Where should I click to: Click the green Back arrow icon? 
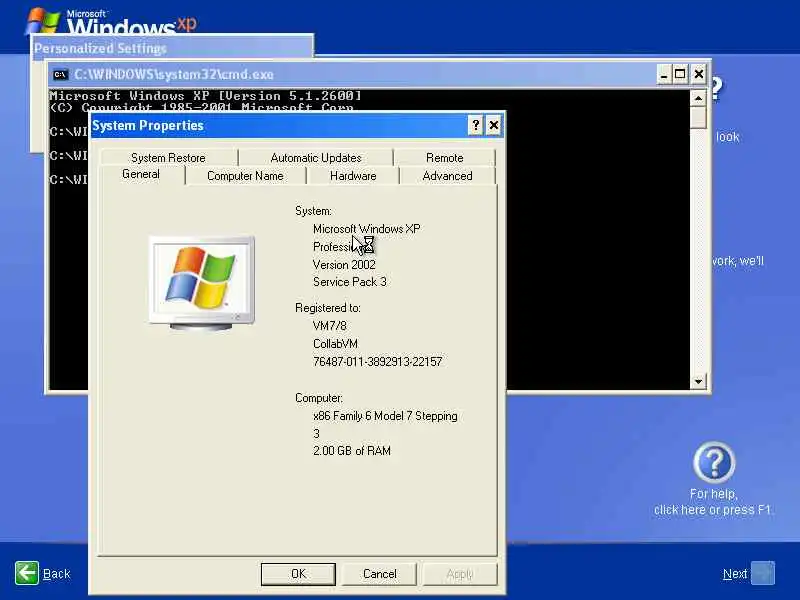click(x=27, y=573)
